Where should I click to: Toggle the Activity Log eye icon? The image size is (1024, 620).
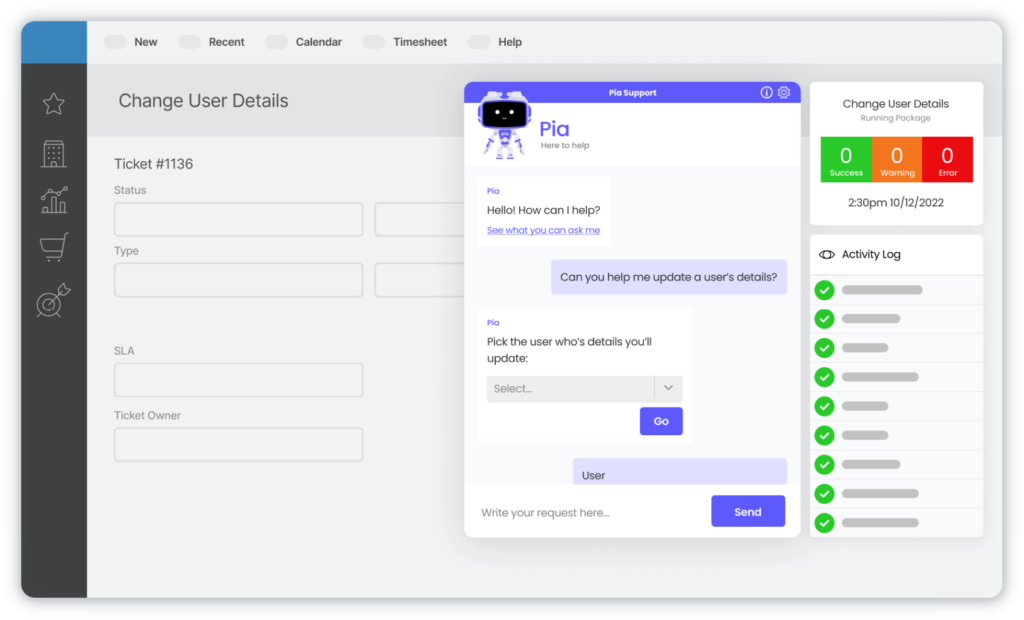tap(827, 255)
